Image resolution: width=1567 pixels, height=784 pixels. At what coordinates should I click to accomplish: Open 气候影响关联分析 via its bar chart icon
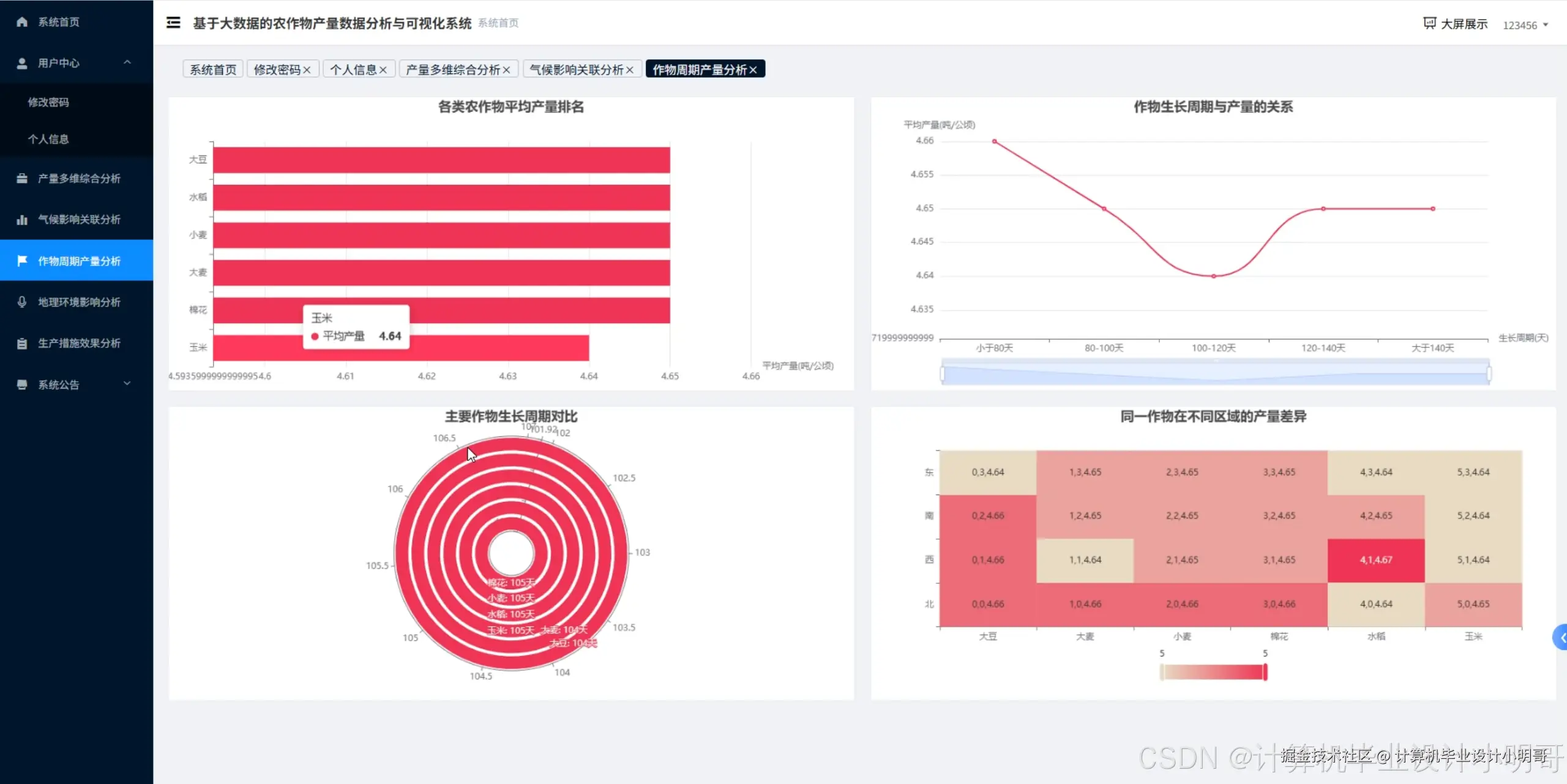click(21, 219)
